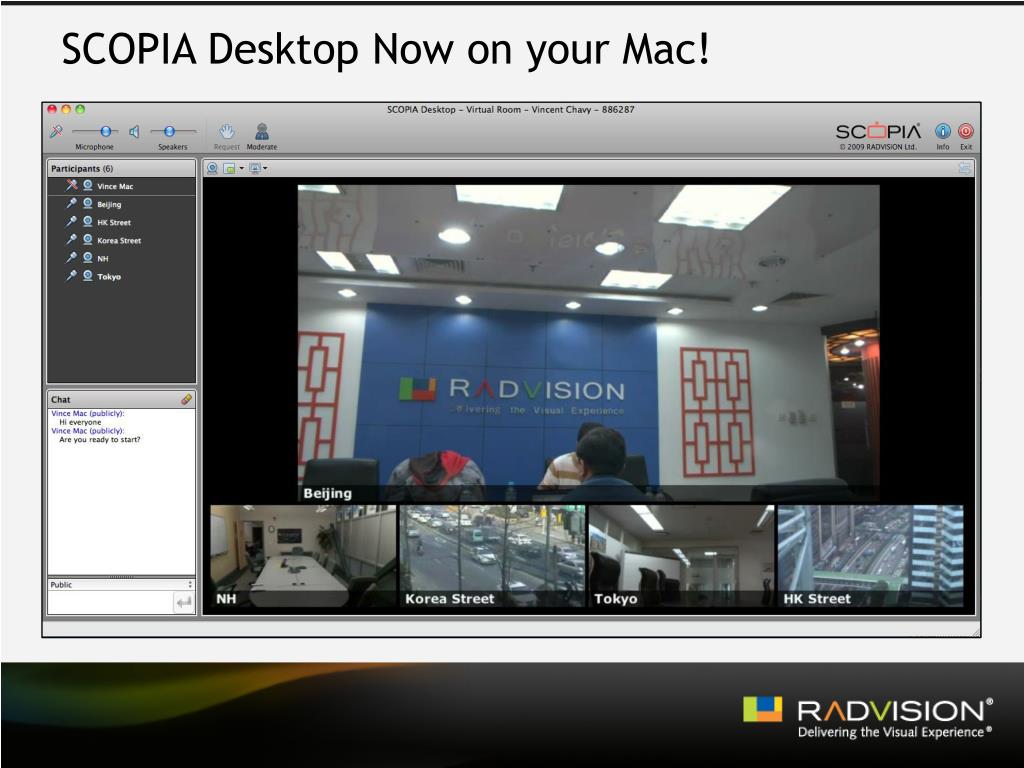Image resolution: width=1024 pixels, height=768 pixels.
Task: Zoom window with the green button
Action: point(80,110)
